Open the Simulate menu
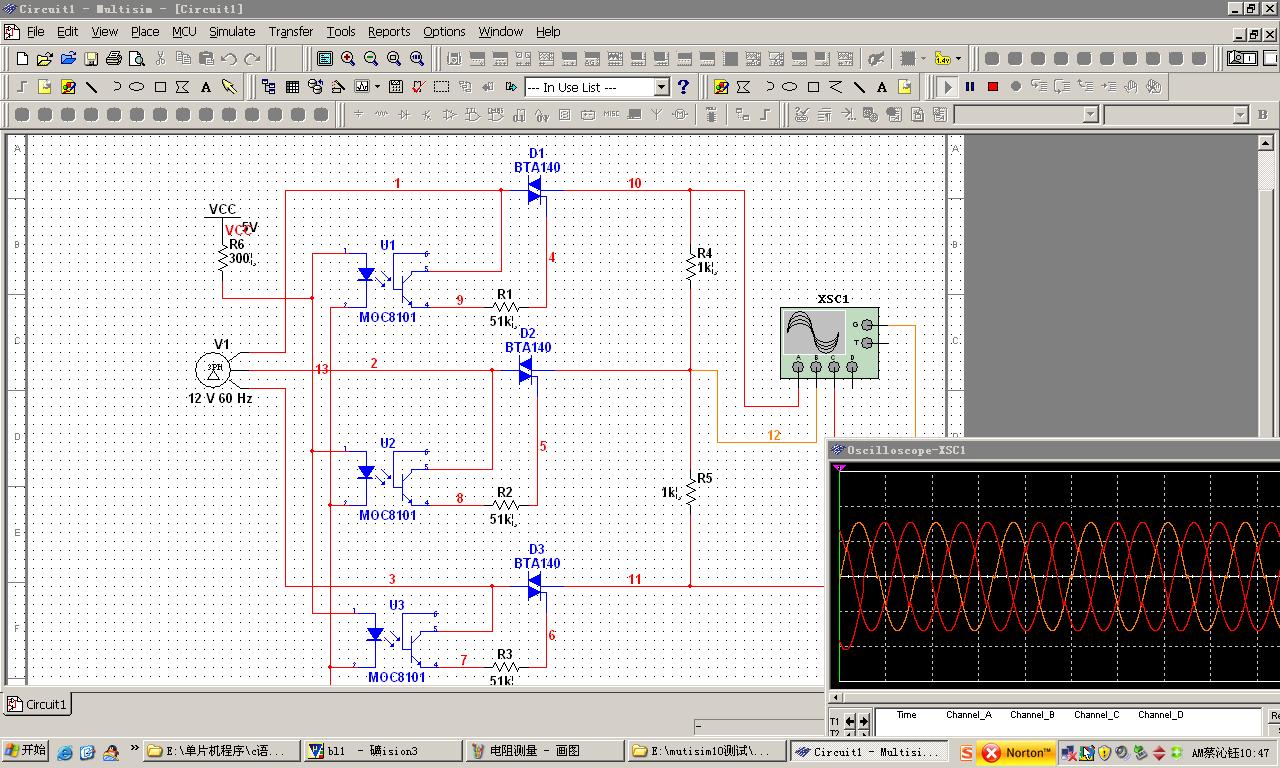 pyautogui.click(x=232, y=31)
